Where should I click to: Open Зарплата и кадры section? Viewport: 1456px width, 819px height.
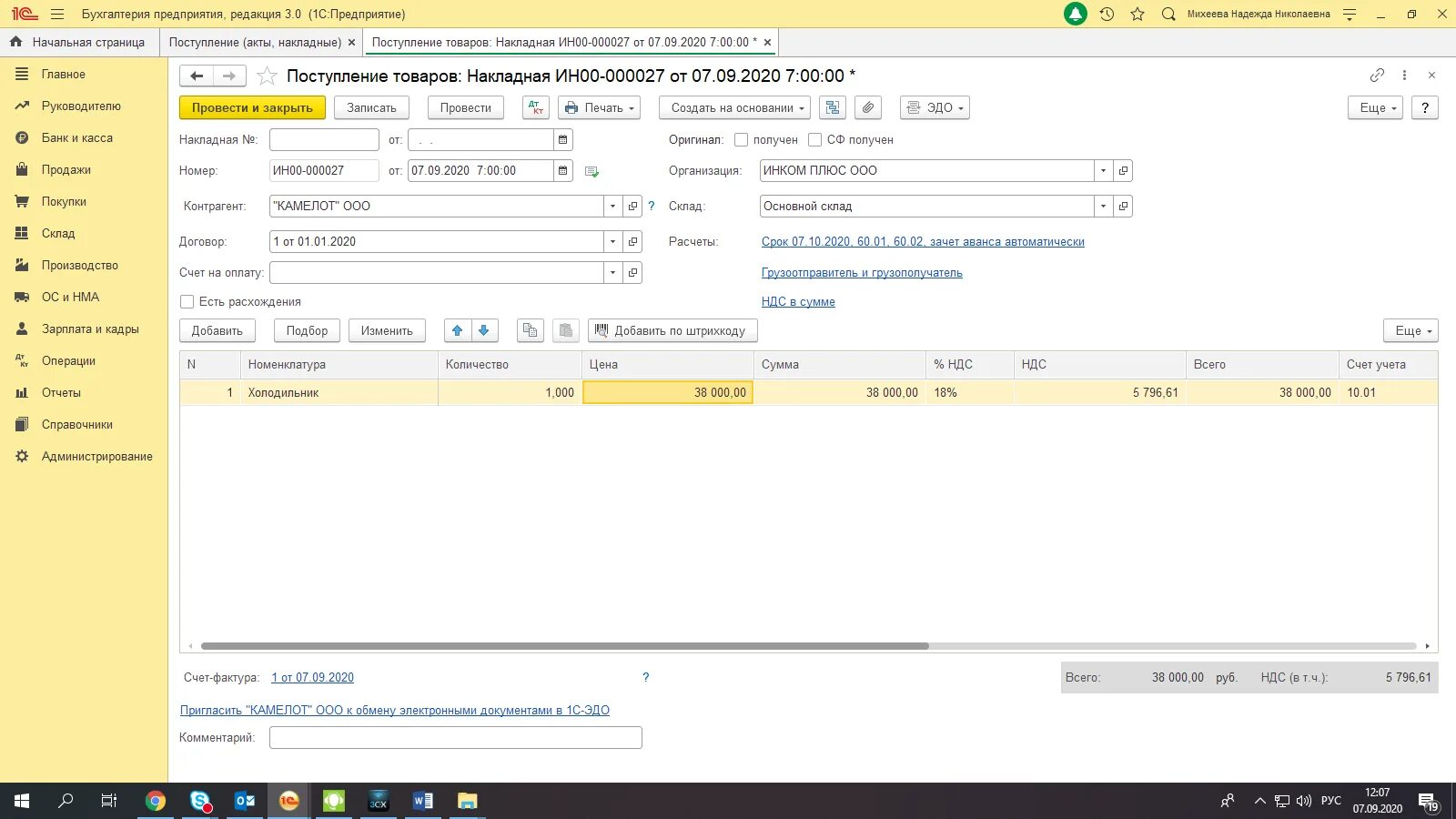click(x=90, y=329)
